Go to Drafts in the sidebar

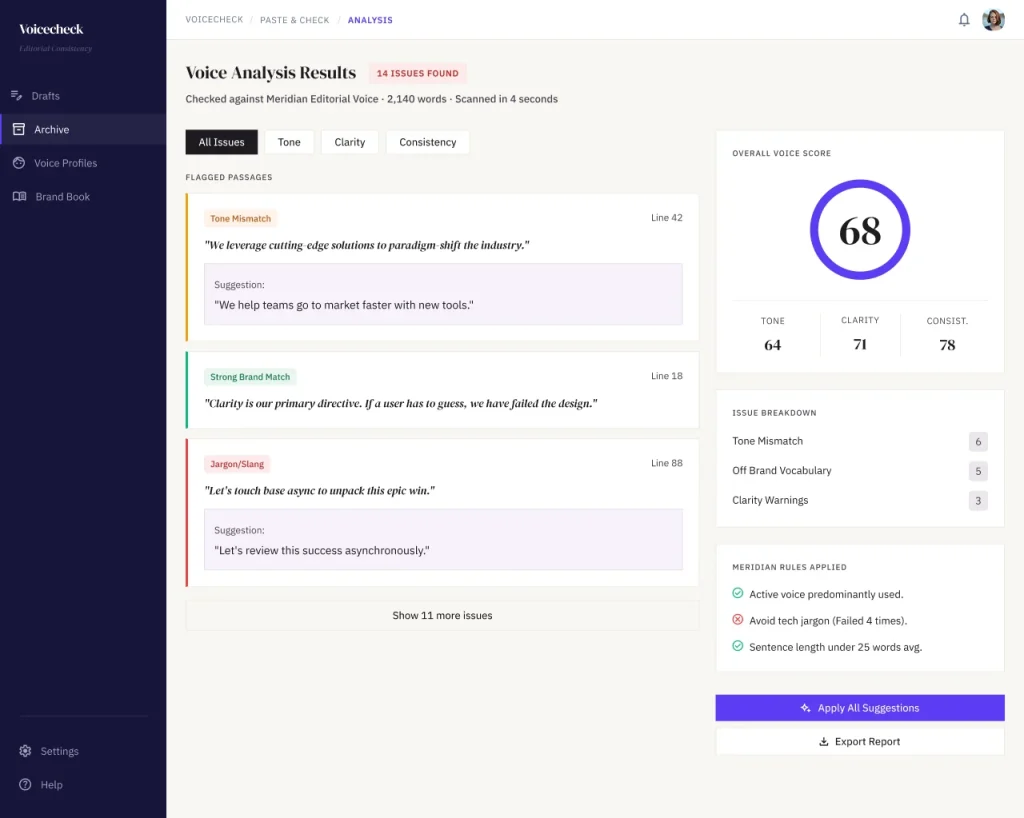coord(83,96)
